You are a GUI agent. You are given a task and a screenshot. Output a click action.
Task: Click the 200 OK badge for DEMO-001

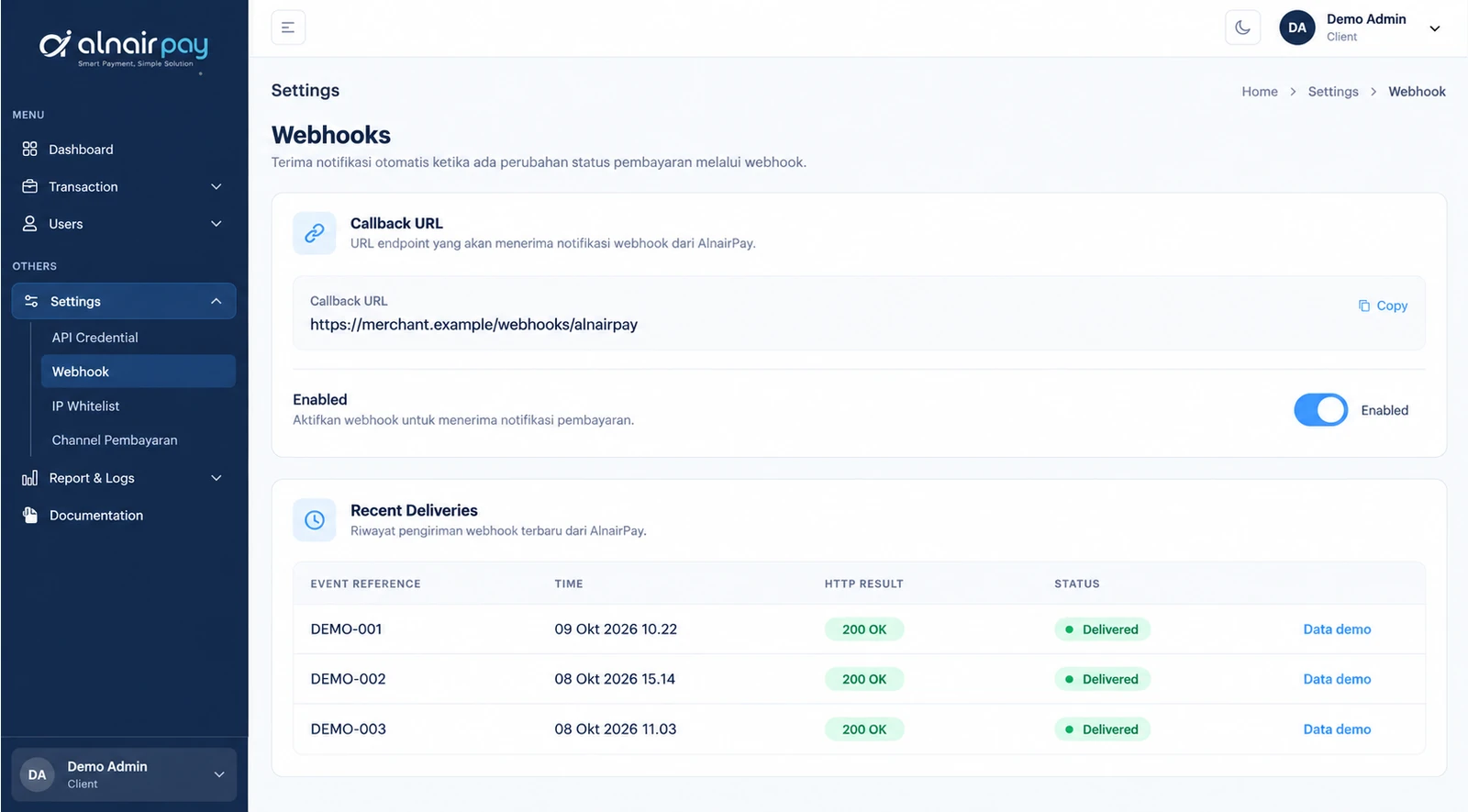(864, 629)
